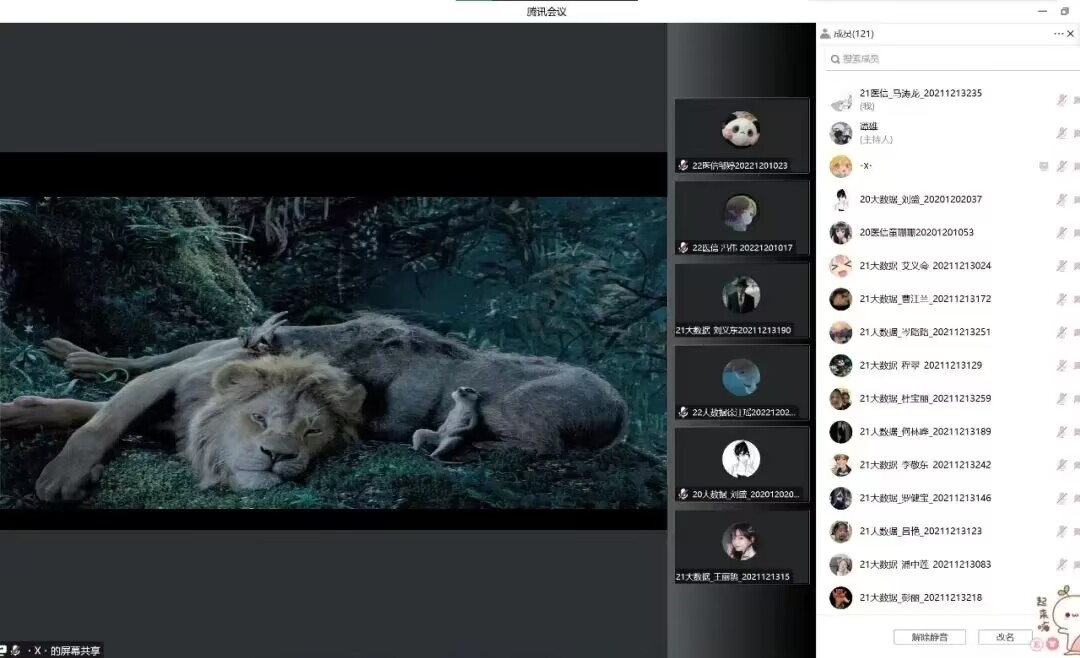1080x658 pixels.
Task: Toggle mic icon for member 20211213251
Action: pos(1061,332)
